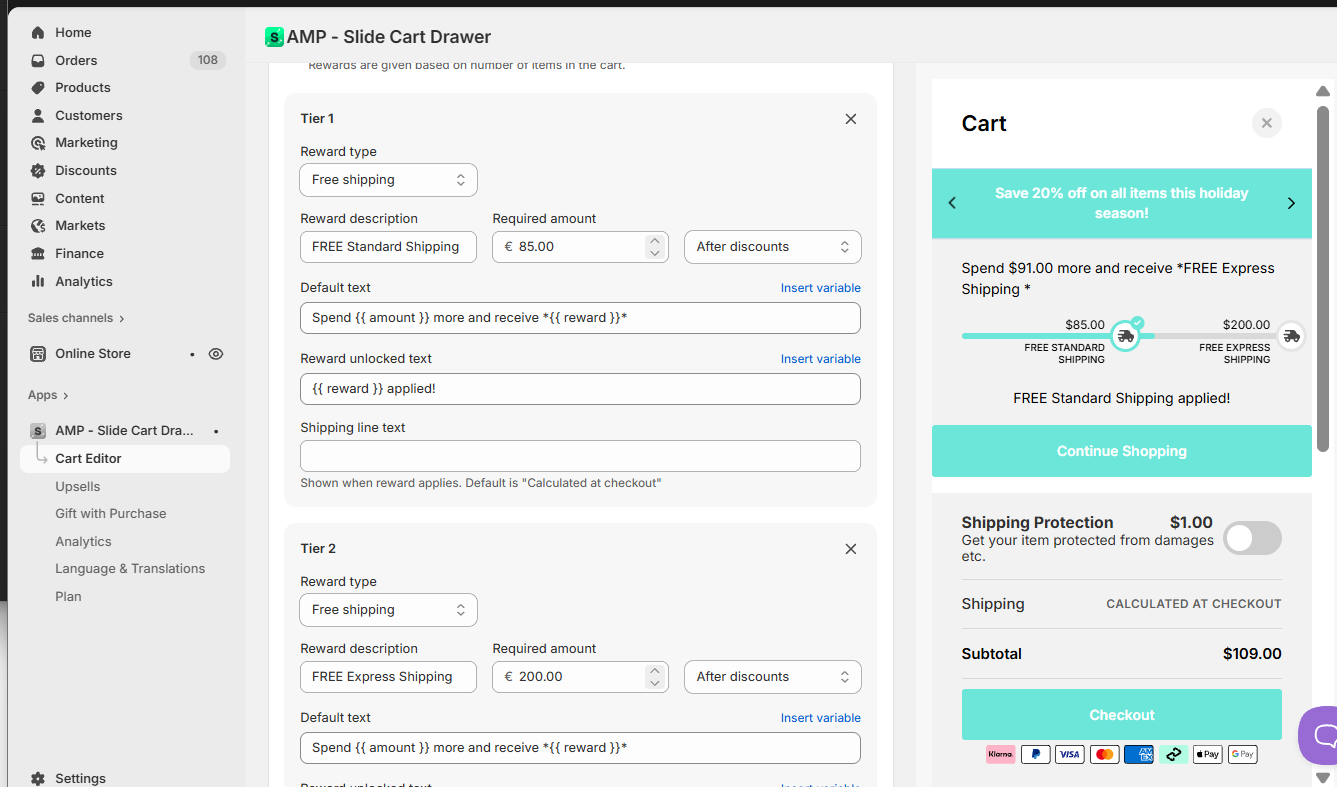Click Tier 2 Reward description field

389,677
